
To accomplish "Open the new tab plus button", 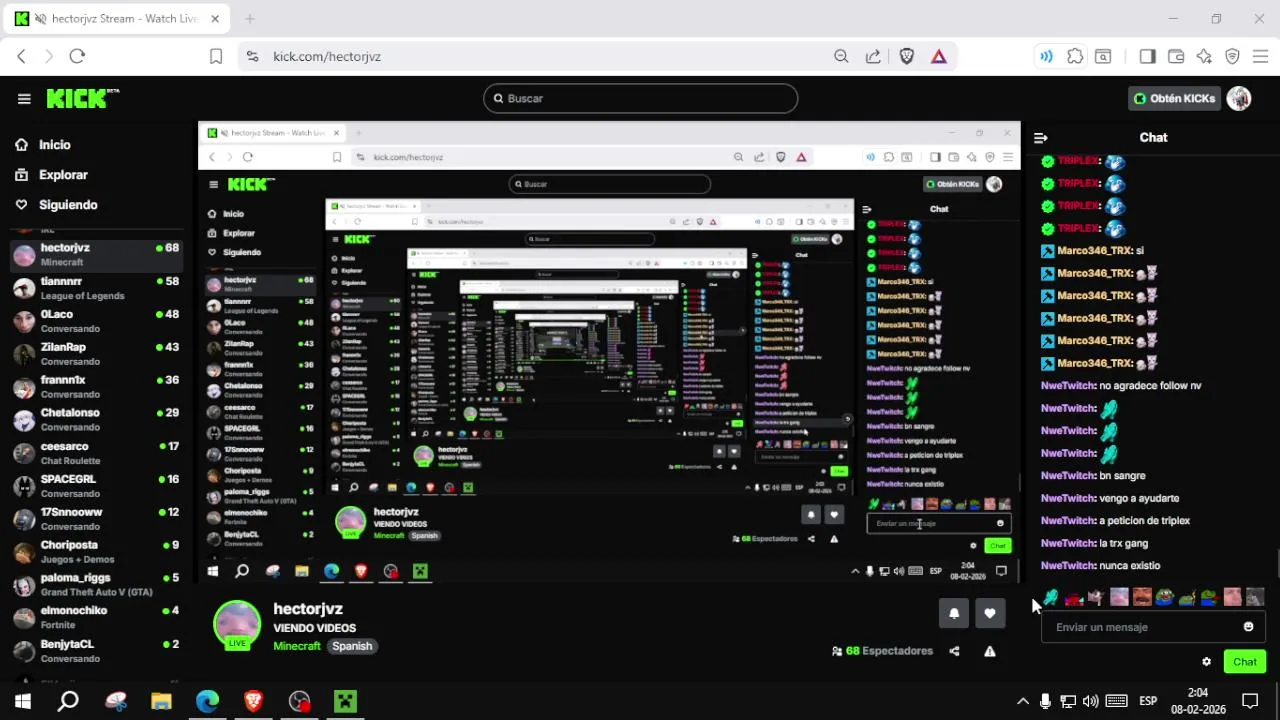I will coord(250,19).
